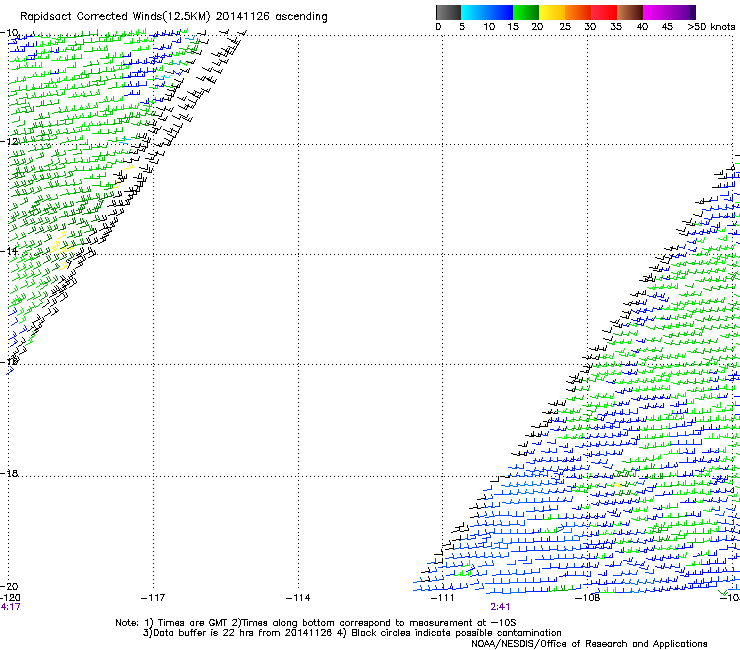Click the -111 longitude axis label

[x=442, y=598]
